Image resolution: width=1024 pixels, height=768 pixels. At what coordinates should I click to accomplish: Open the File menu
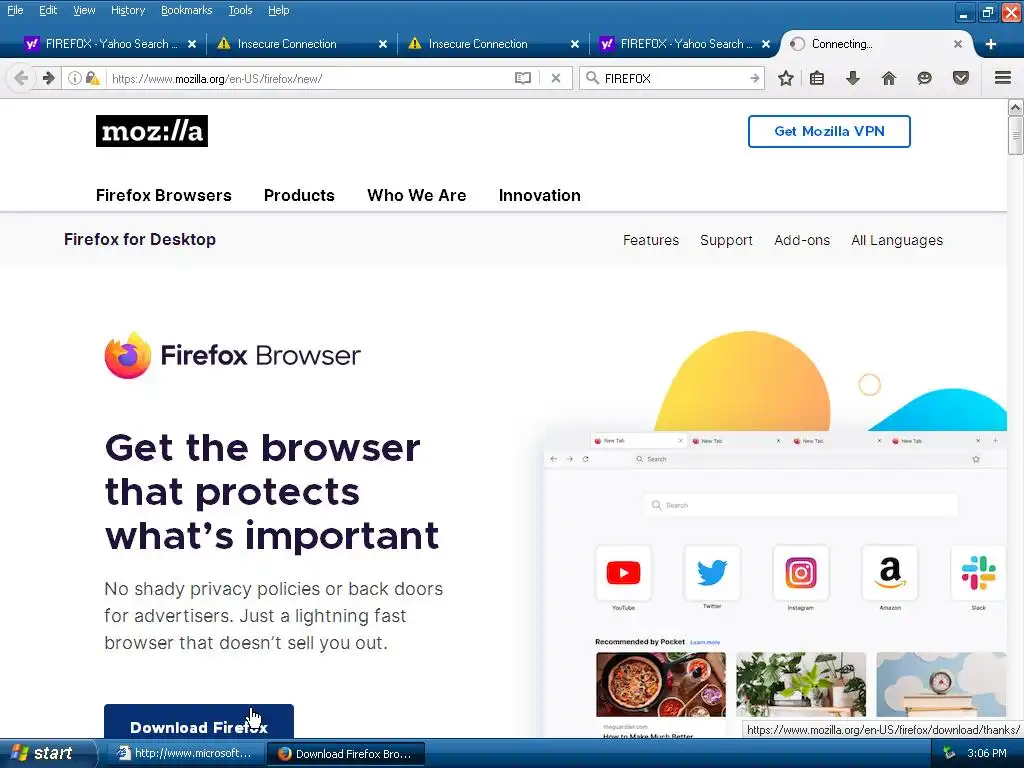click(15, 10)
